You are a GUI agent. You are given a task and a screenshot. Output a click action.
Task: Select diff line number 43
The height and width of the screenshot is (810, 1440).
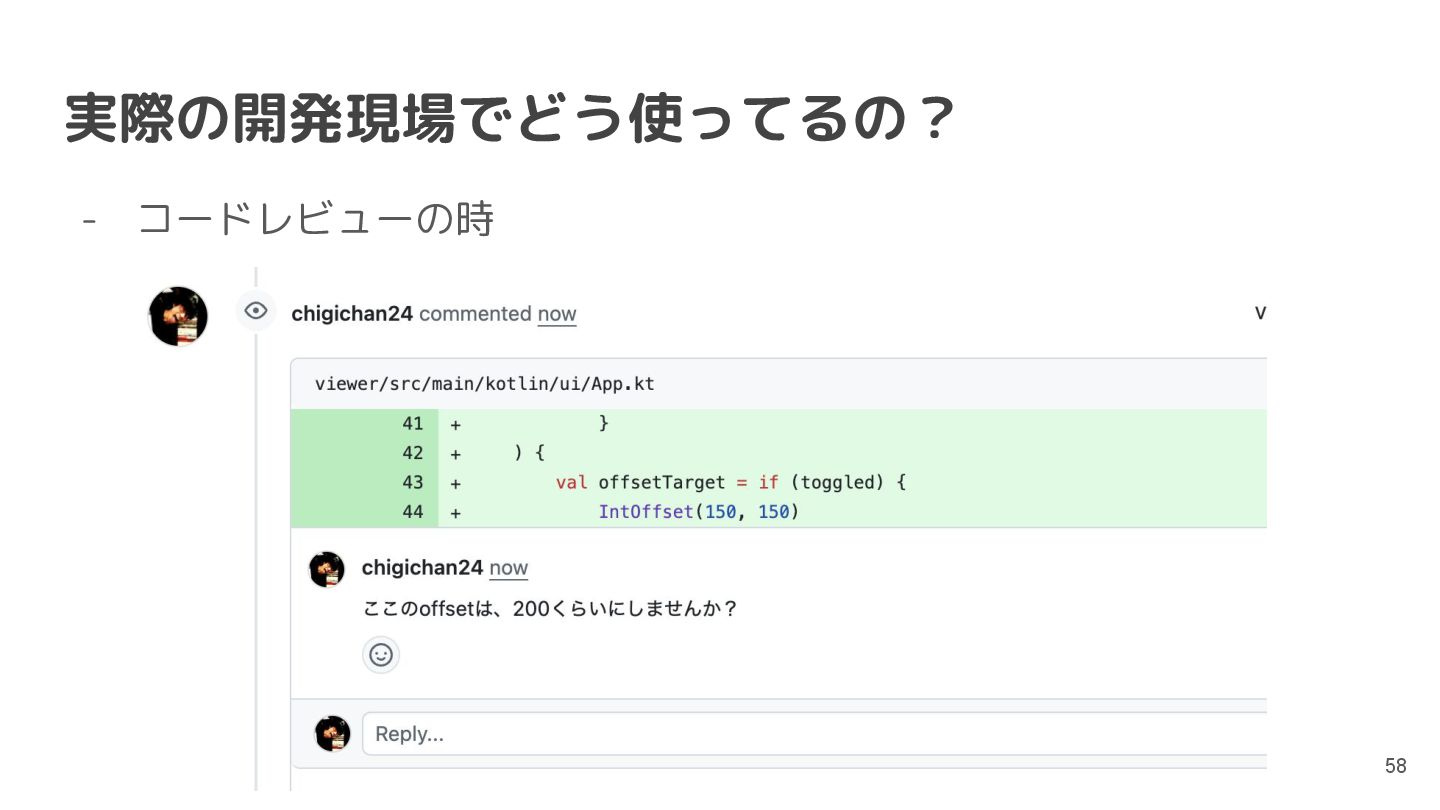tap(413, 482)
